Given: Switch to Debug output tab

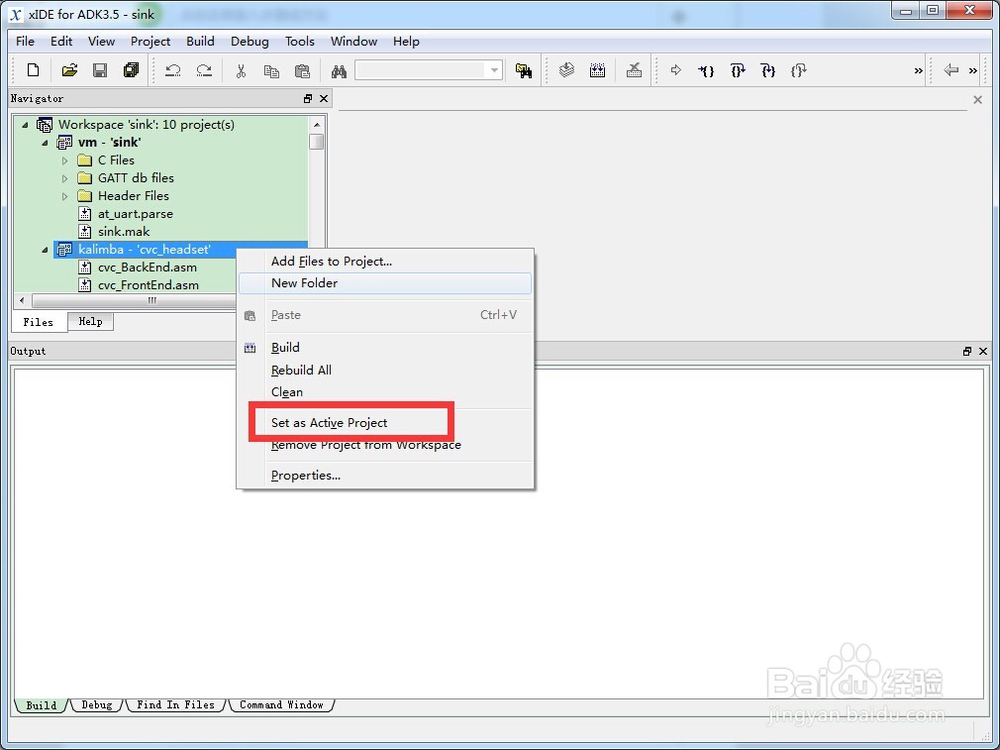Looking at the screenshot, I should (96, 705).
